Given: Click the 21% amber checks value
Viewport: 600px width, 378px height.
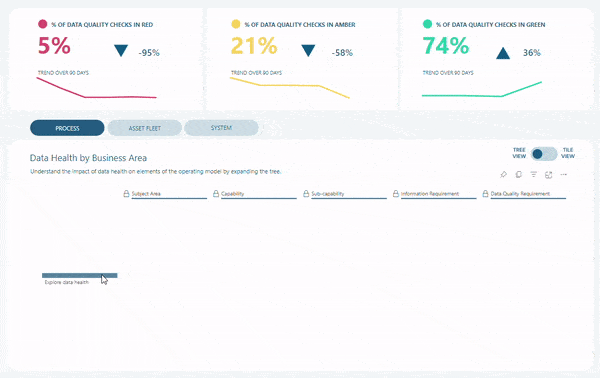Looking at the screenshot, I should [x=254, y=46].
